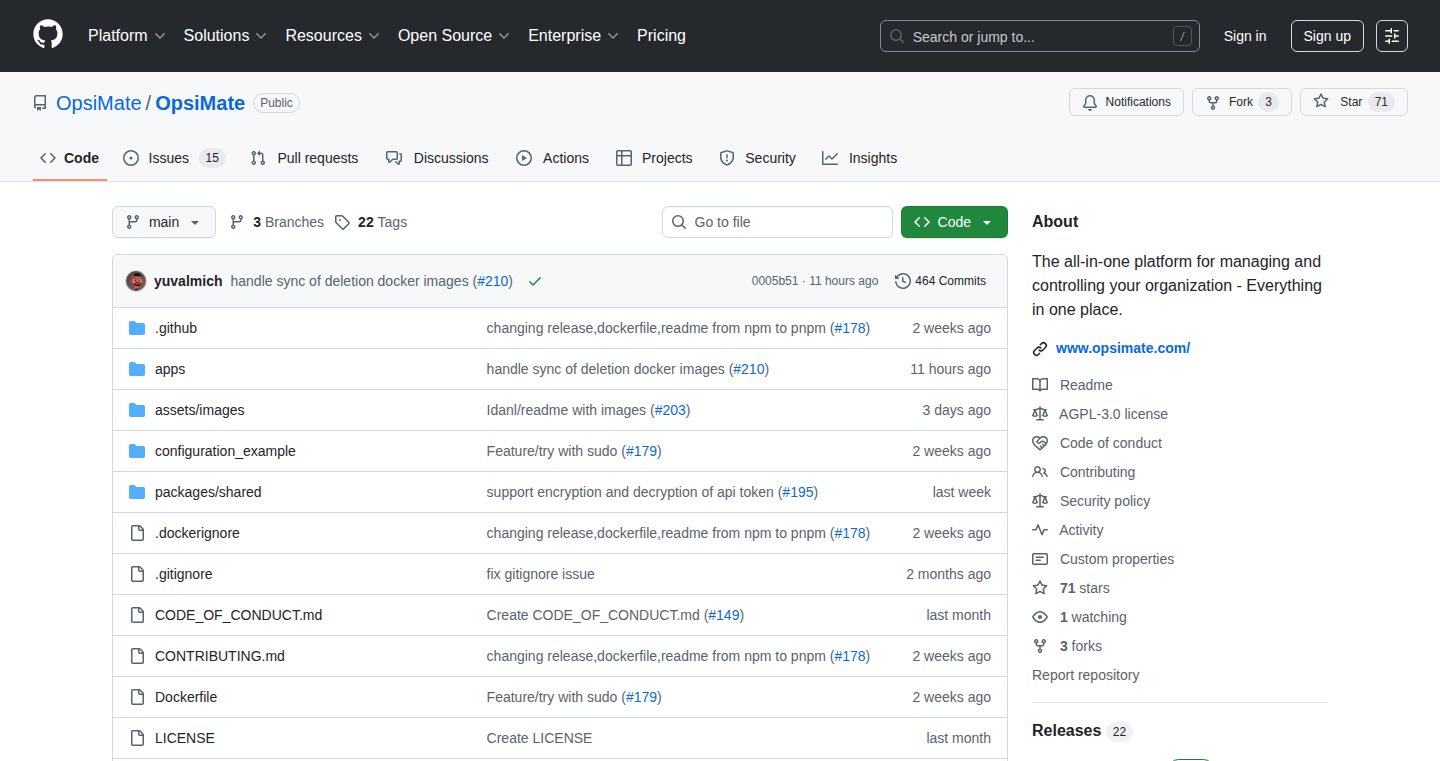Click the Custom properties note icon
1440x761 pixels.
(x=1040, y=559)
